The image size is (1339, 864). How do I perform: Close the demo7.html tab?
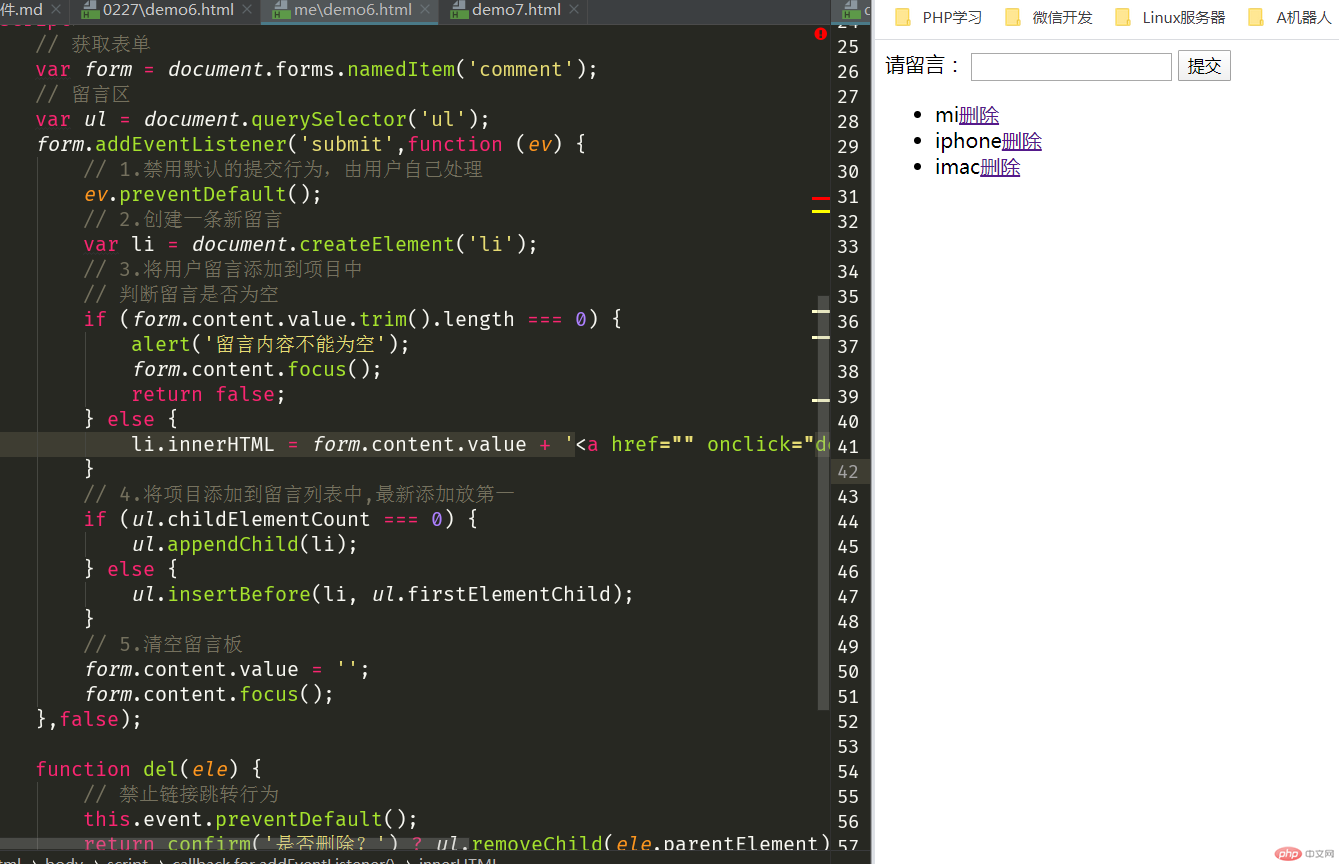(x=575, y=11)
